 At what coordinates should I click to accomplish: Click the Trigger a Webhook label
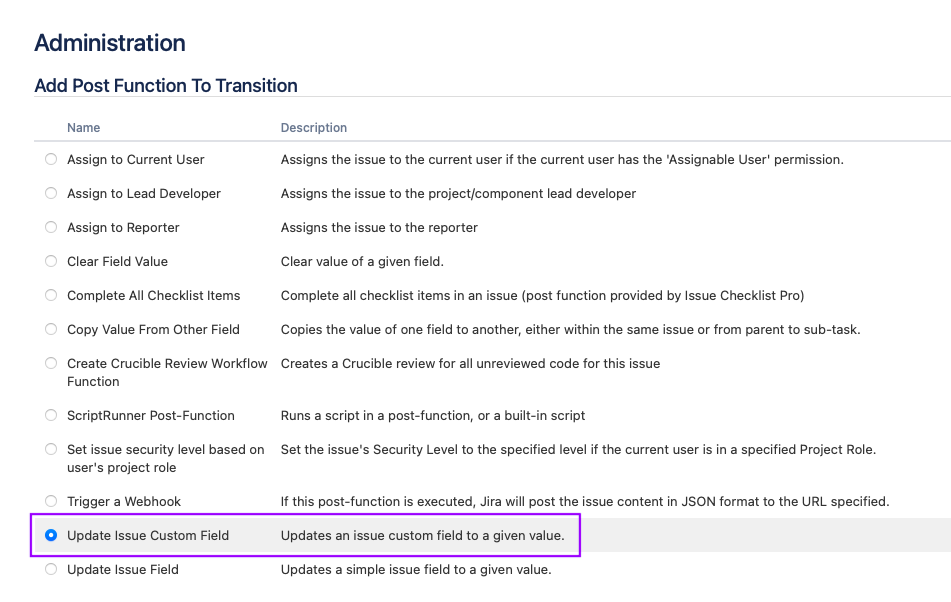point(124,501)
